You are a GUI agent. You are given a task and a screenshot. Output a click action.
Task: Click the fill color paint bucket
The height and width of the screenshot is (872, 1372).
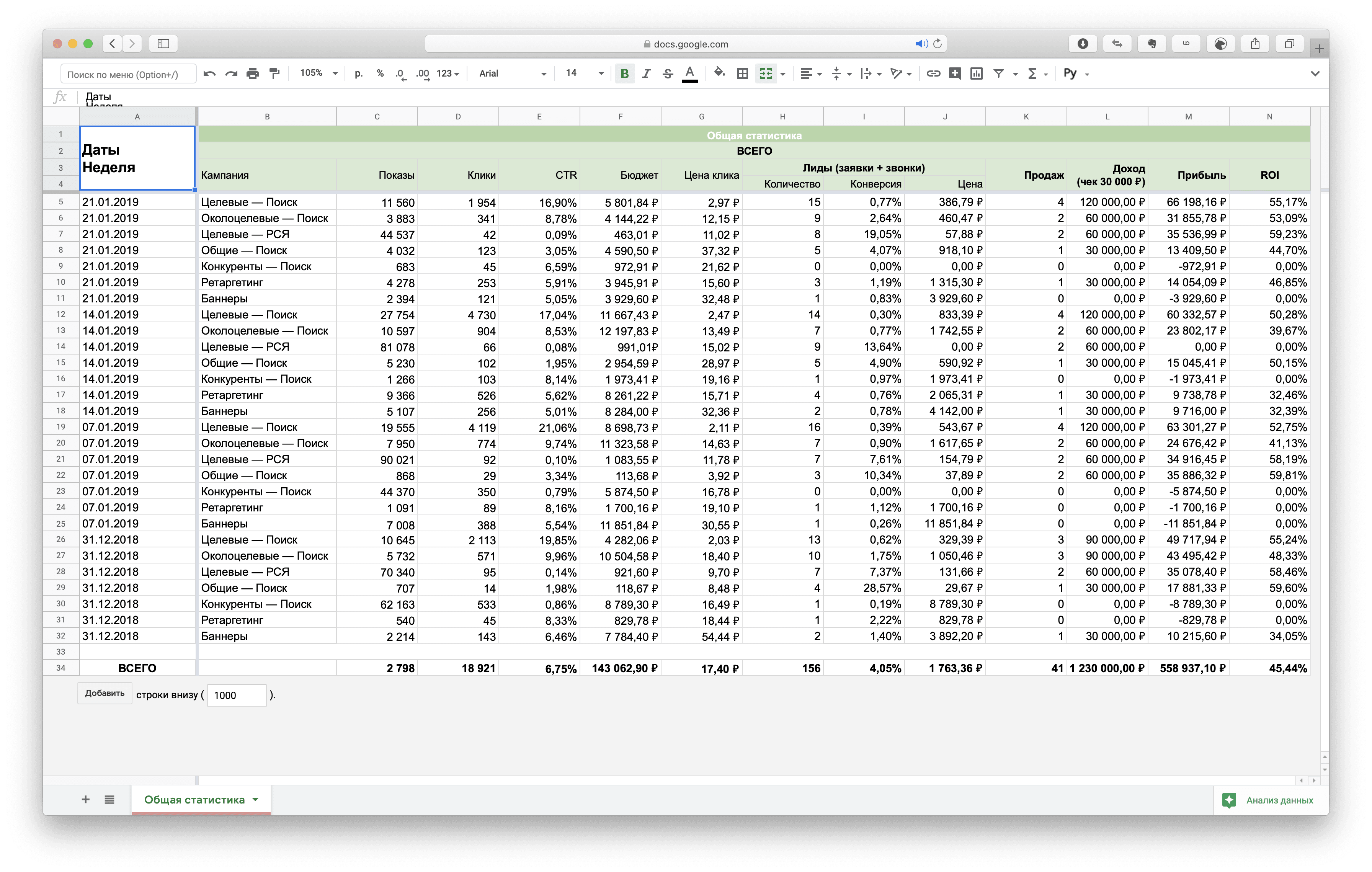(x=719, y=73)
